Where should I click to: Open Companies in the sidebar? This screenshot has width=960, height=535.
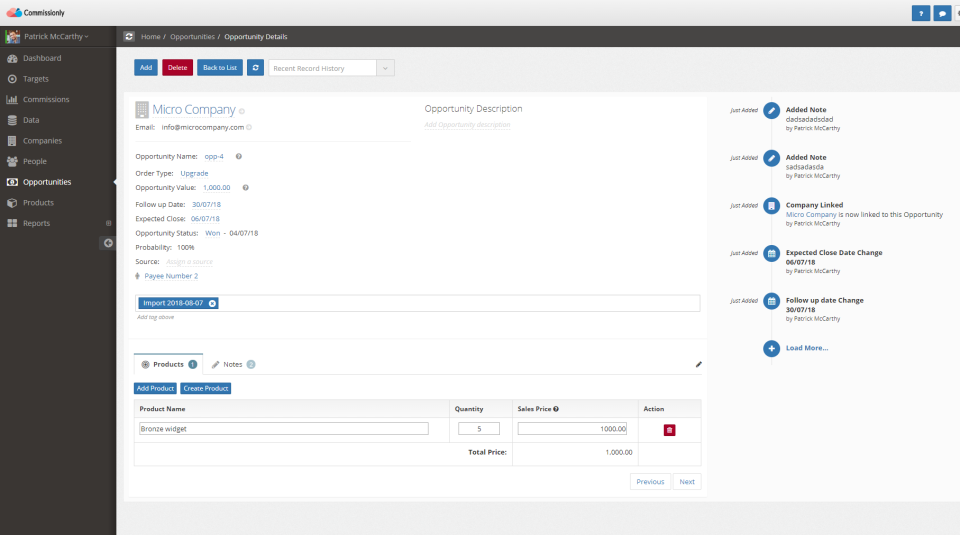pos(42,141)
